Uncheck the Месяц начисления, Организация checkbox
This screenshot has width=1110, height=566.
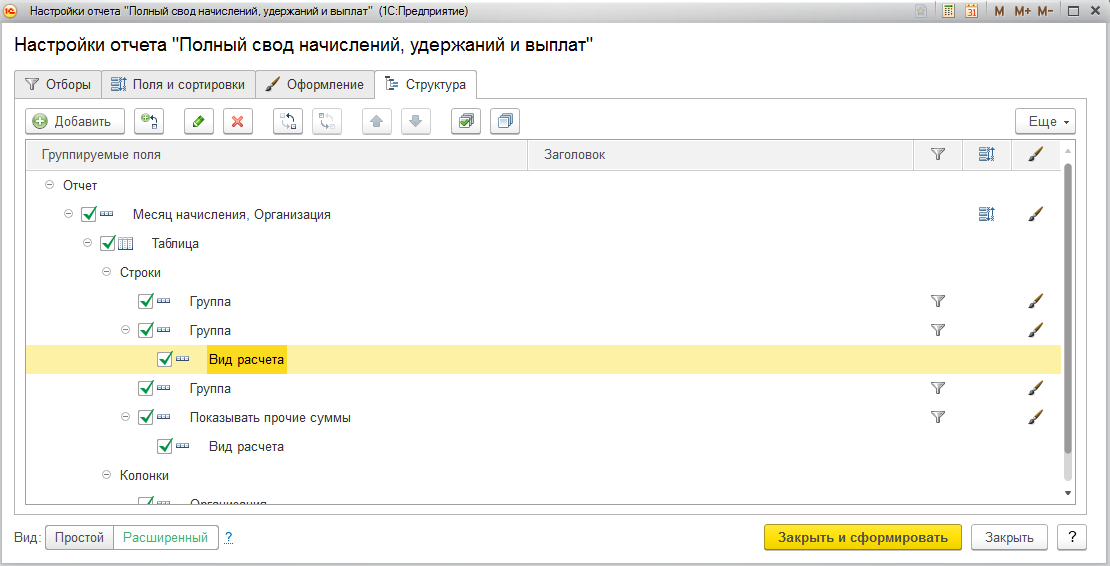pos(88,214)
